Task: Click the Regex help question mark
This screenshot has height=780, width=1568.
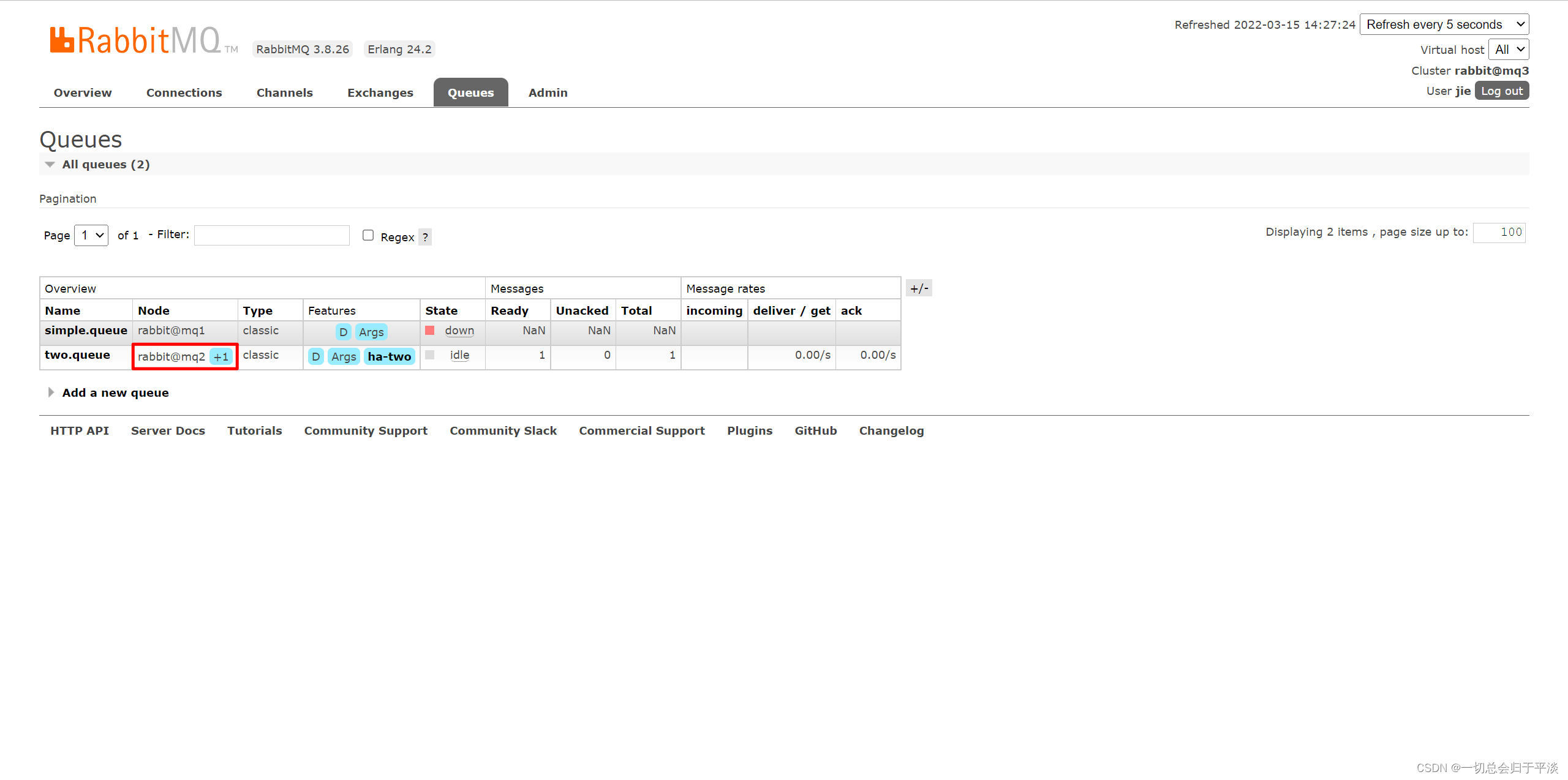Action: 425,237
